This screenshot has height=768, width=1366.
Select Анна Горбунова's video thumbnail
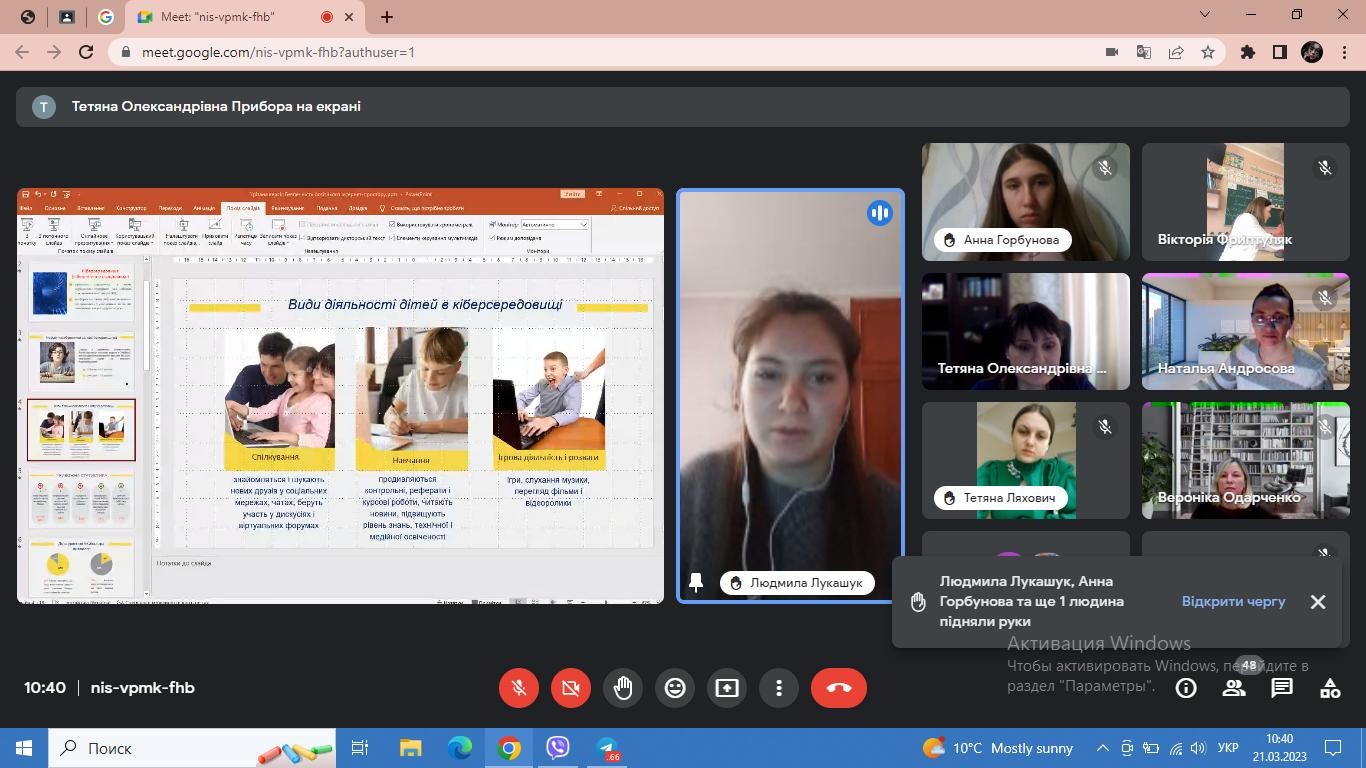1025,201
